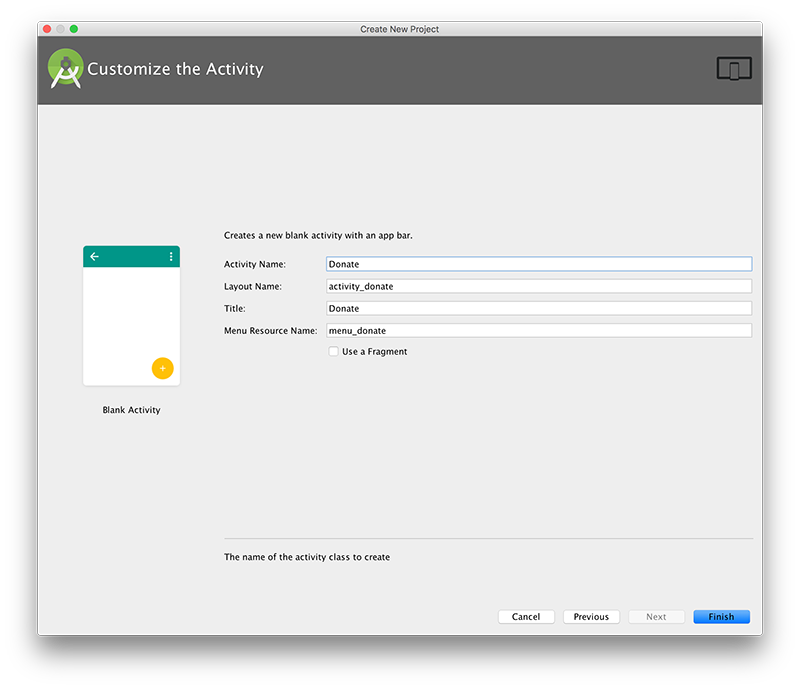Click the three-dot overflow icon in the preview
Viewport: 800px width, 689px height.
(x=171, y=257)
